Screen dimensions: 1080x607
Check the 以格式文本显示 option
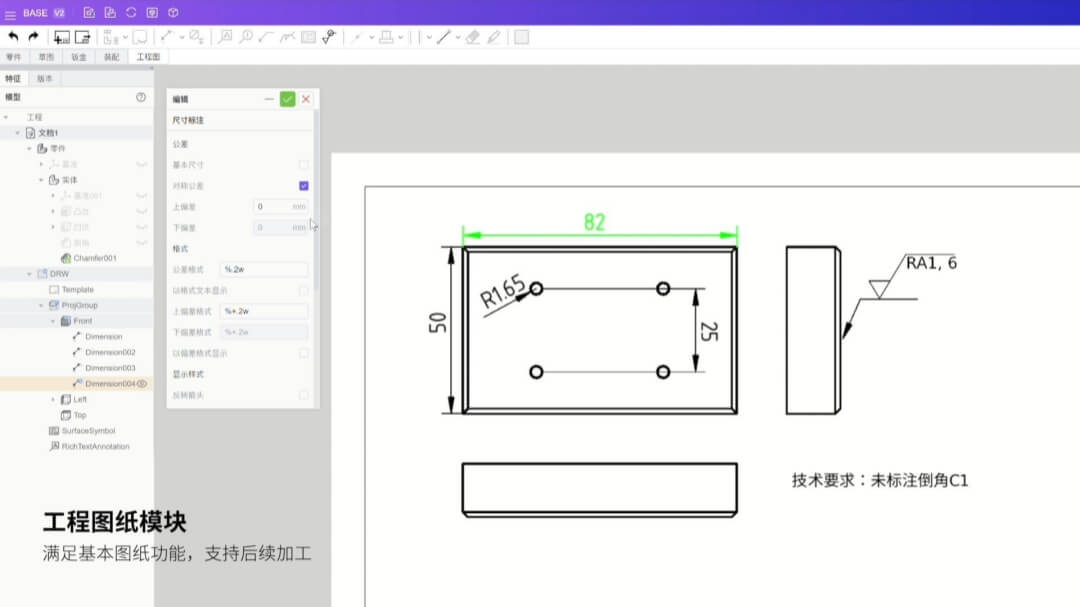[303, 289]
